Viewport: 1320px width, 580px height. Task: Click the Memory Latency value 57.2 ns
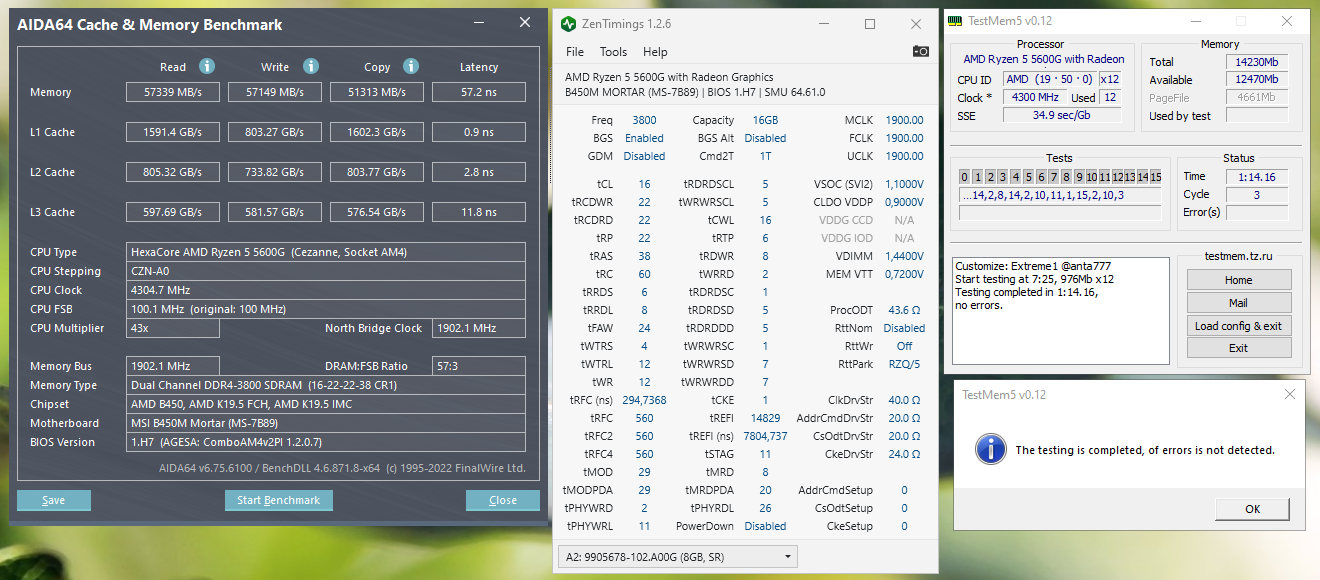click(479, 92)
